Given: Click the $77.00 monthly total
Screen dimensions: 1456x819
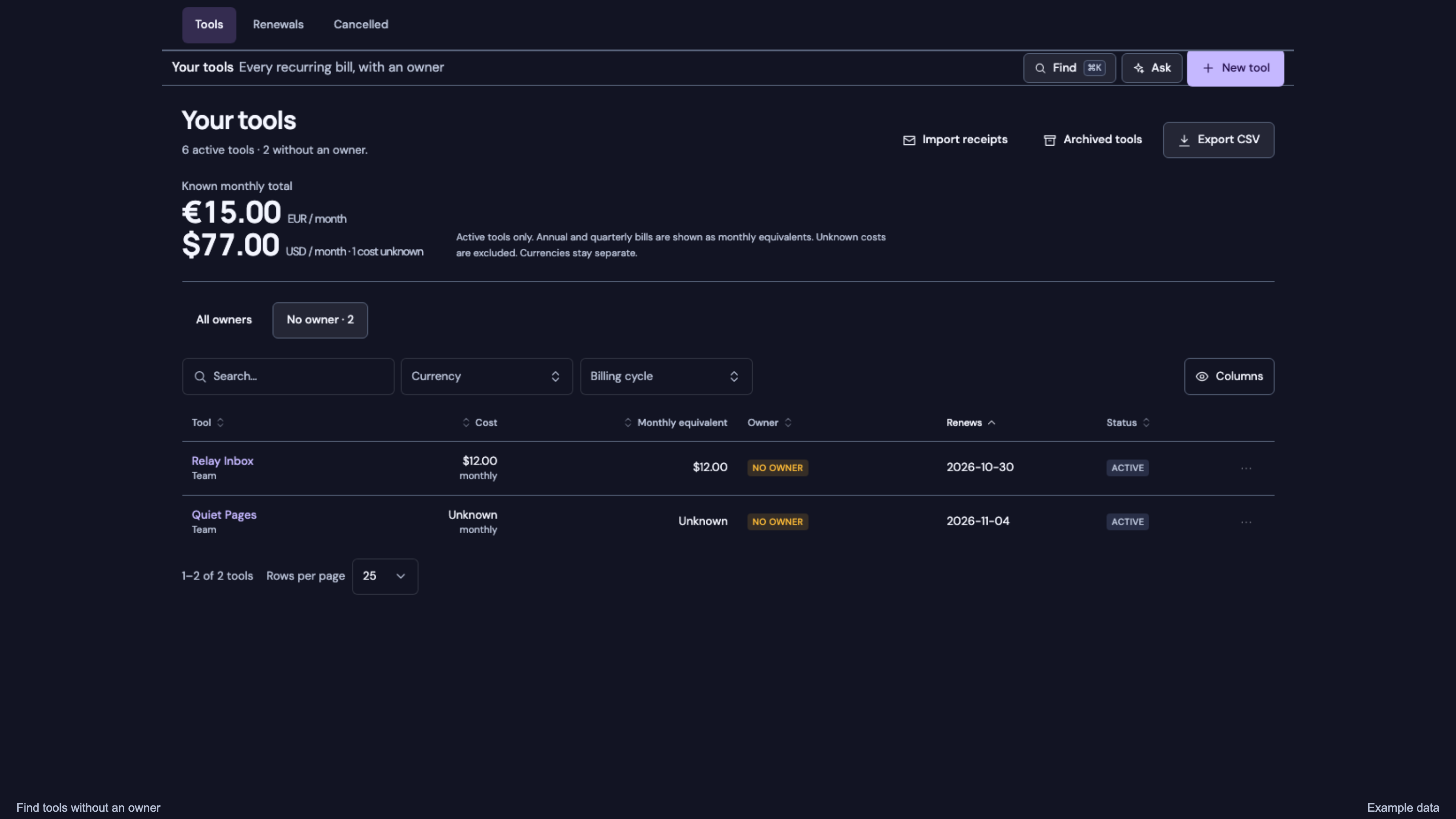Looking at the screenshot, I should coord(231,245).
